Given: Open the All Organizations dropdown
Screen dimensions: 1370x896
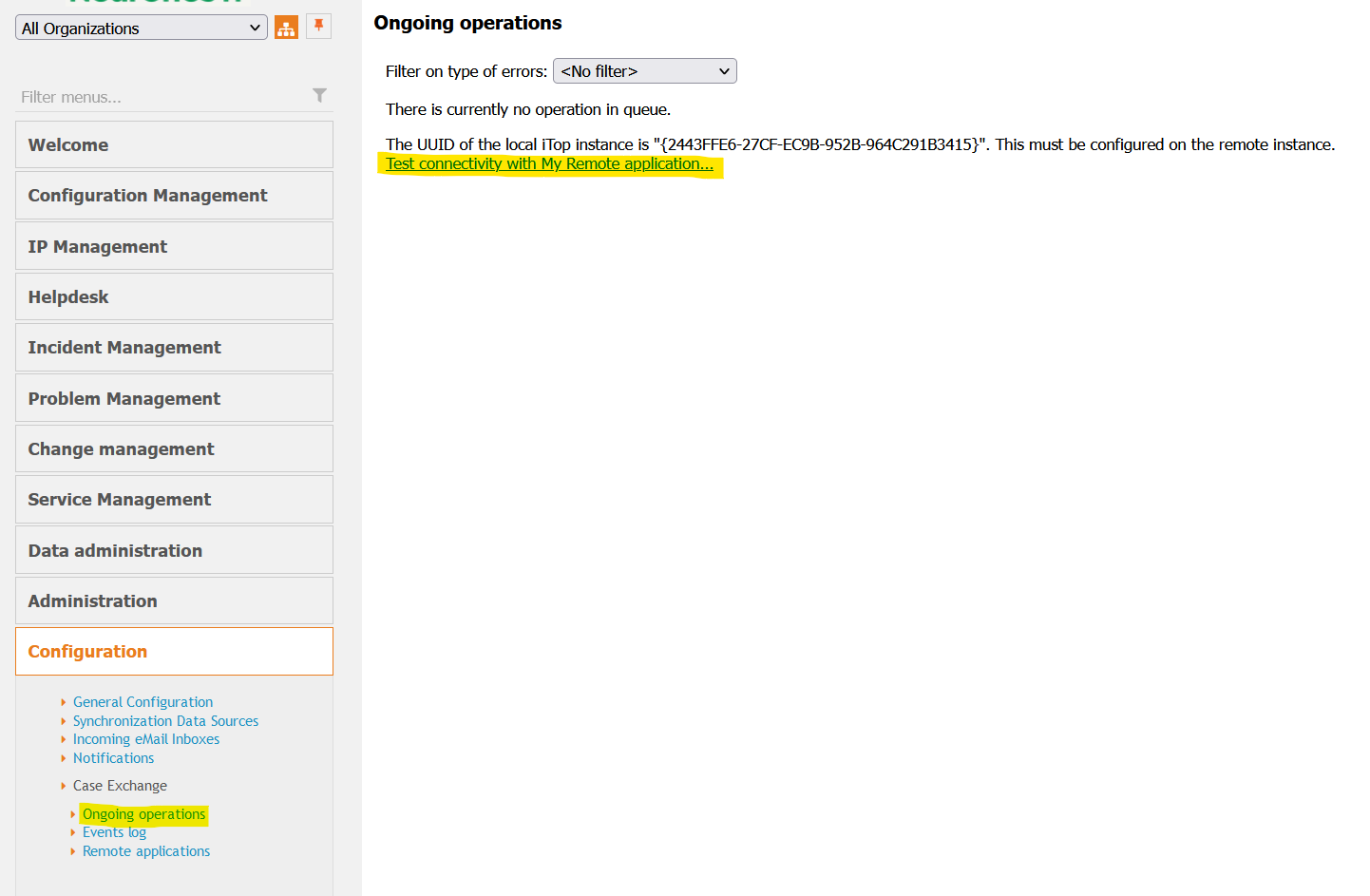Looking at the screenshot, I should [x=141, y=29].
